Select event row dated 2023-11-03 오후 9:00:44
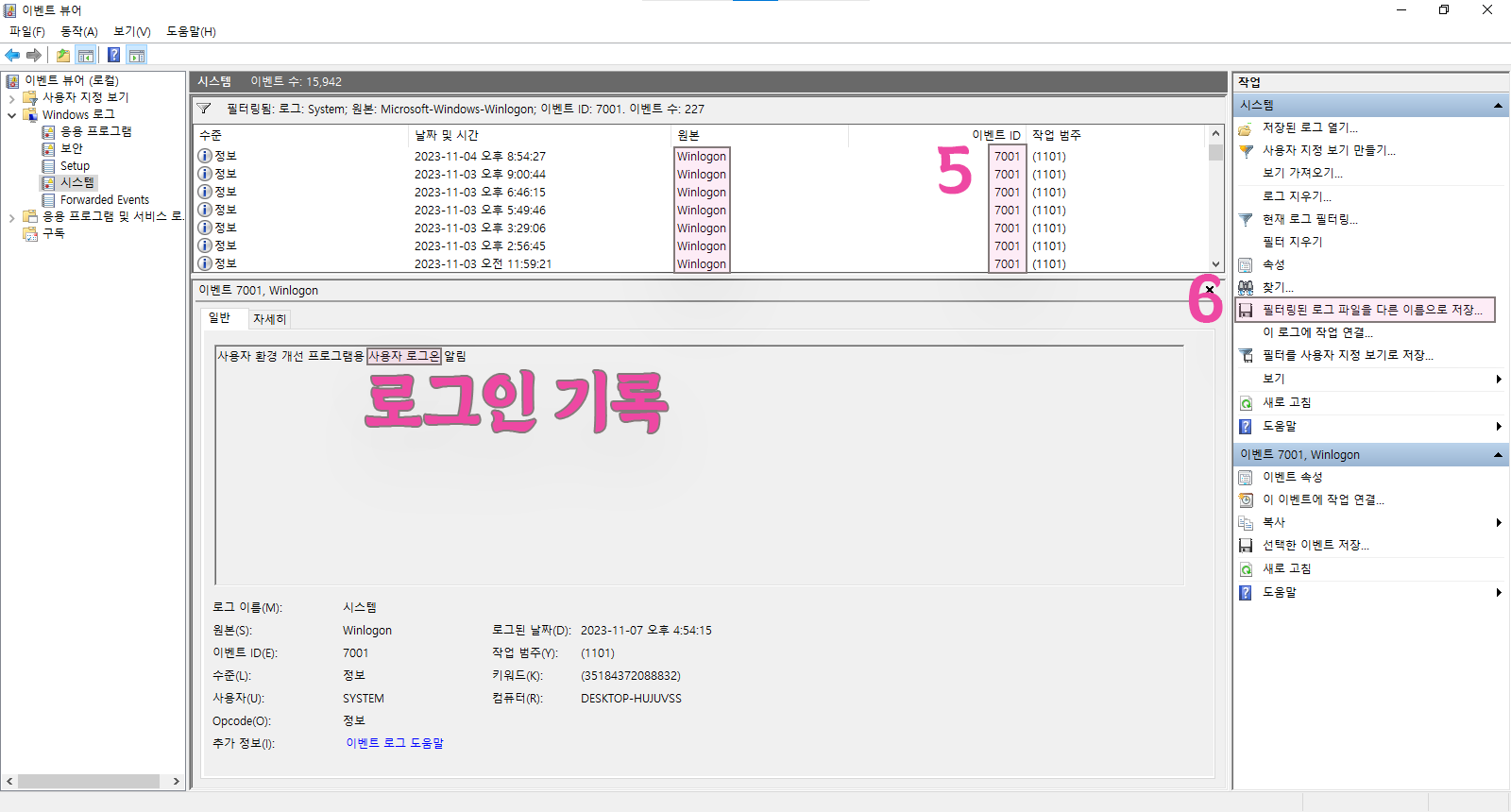 [x=700, y=174]
